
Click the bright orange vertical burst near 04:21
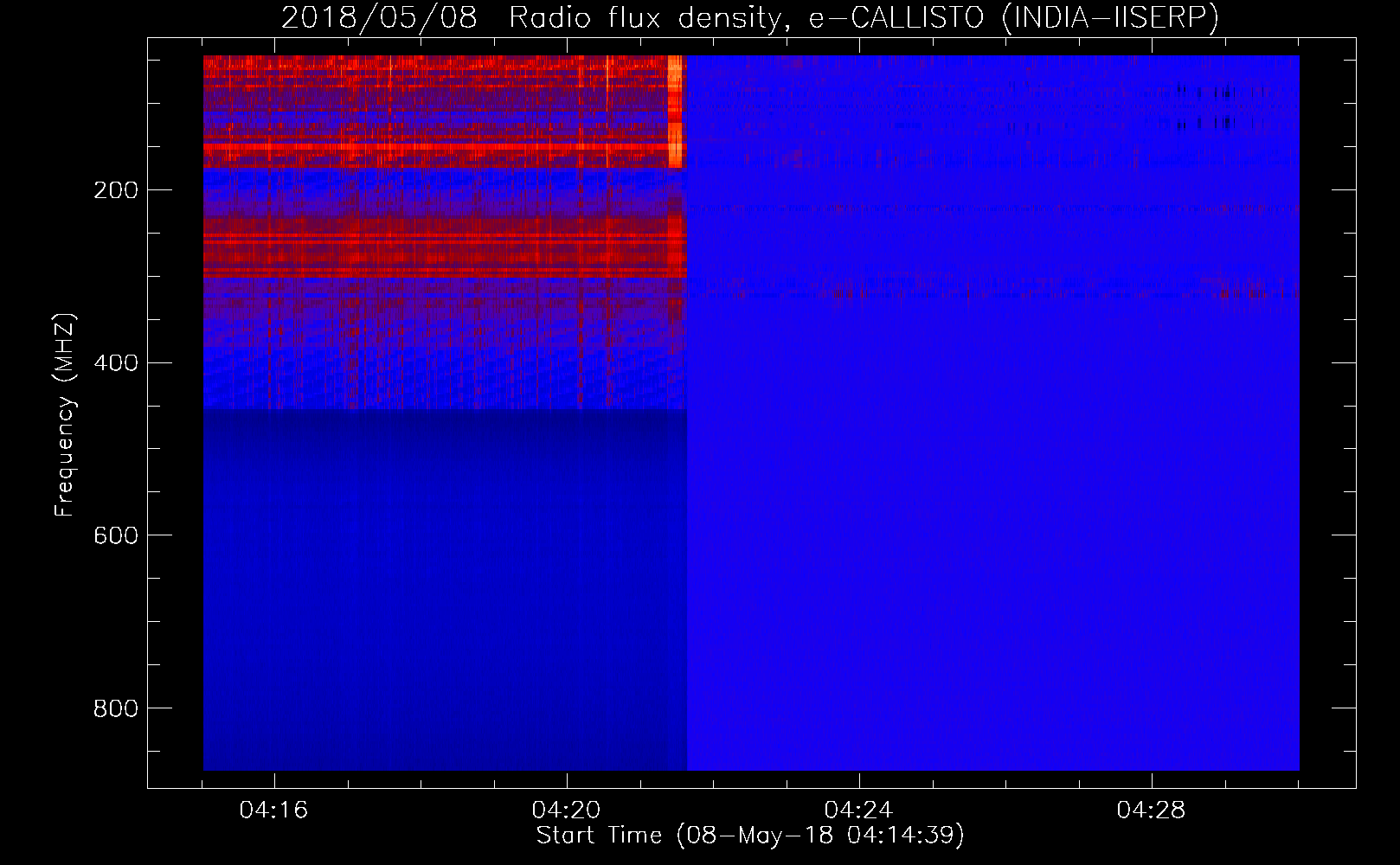(x=676, y=111)
